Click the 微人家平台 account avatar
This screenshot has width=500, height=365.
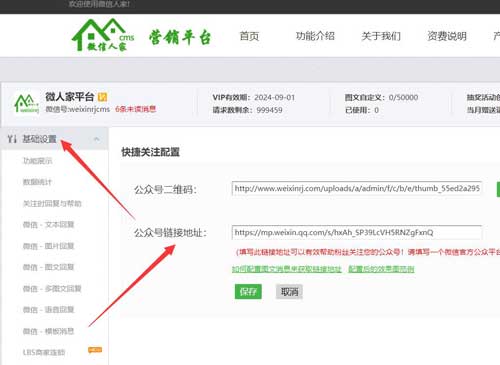[x=27, y=104]
